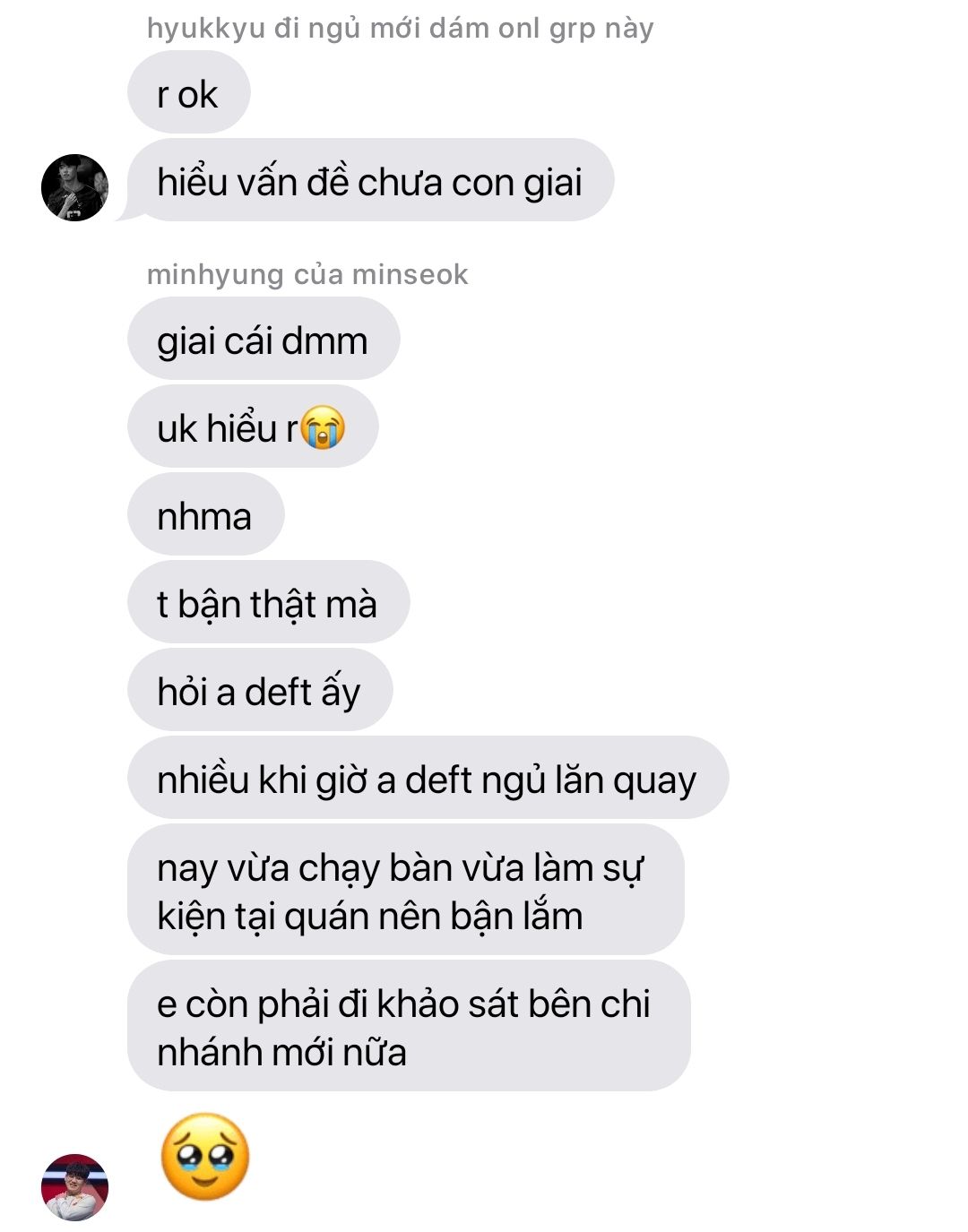Select the 'hiểu vấn đề chưa con giai' bubble
This screenshot has width=968, height=1232.
click(370, 180)
